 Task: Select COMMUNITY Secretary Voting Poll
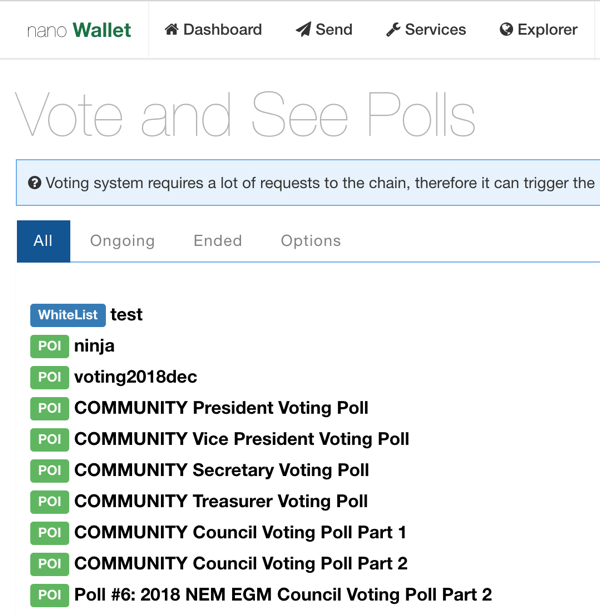point(222,470)
